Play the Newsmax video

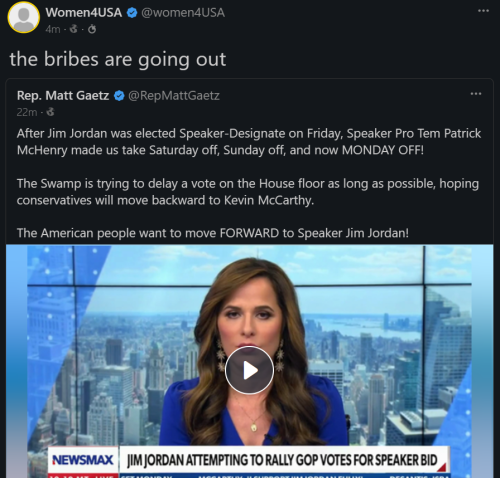[249, 370]
